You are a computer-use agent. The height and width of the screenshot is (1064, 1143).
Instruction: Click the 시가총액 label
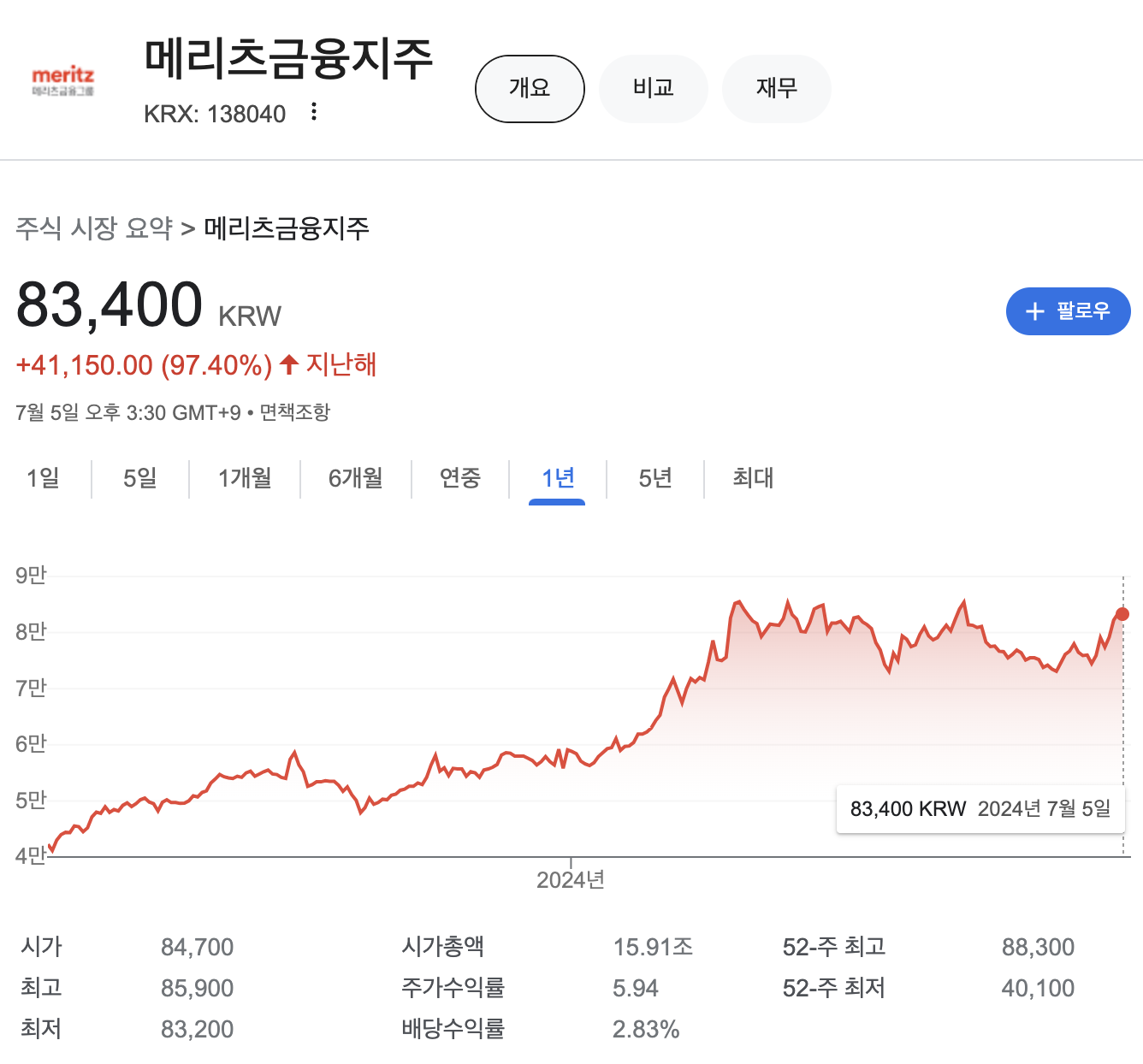(443, 946)
